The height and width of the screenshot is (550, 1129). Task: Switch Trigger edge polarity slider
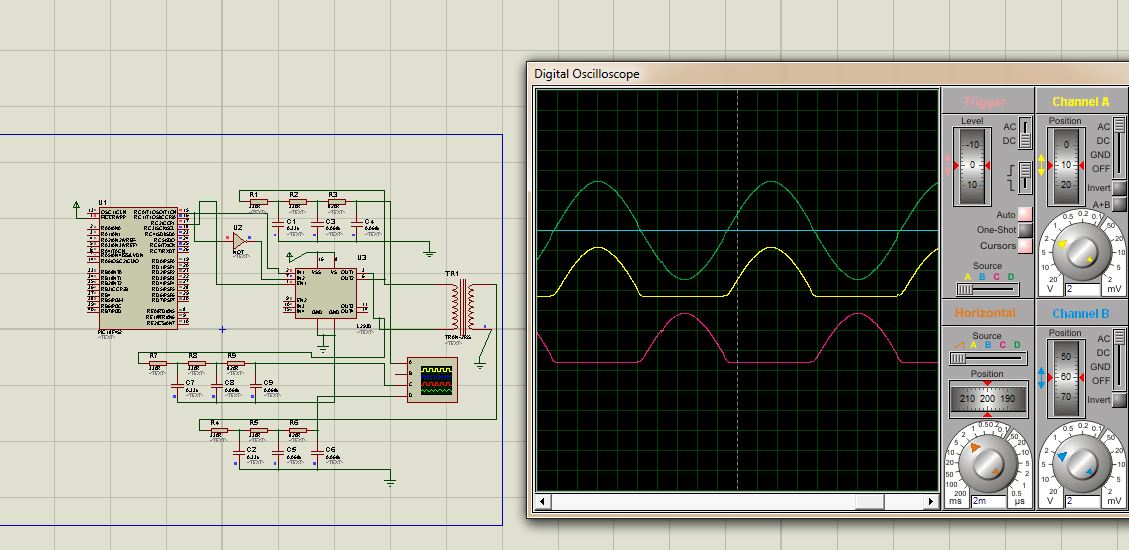coord(1025,177)
